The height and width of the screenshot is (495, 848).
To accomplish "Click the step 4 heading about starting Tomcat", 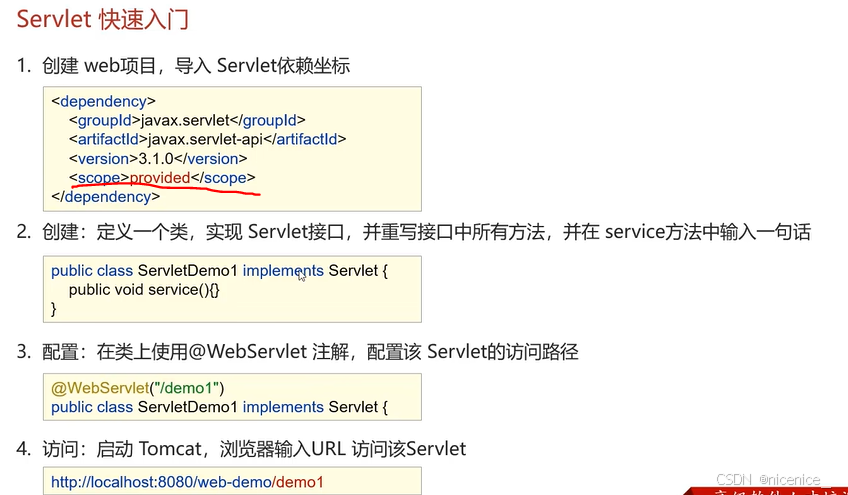I will [241, 448].
